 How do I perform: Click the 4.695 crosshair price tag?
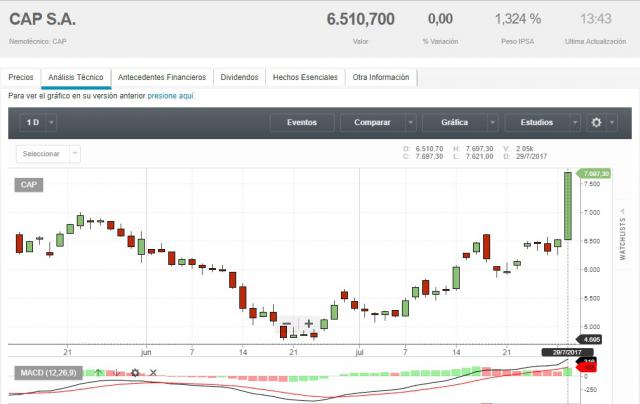point(589,340)
